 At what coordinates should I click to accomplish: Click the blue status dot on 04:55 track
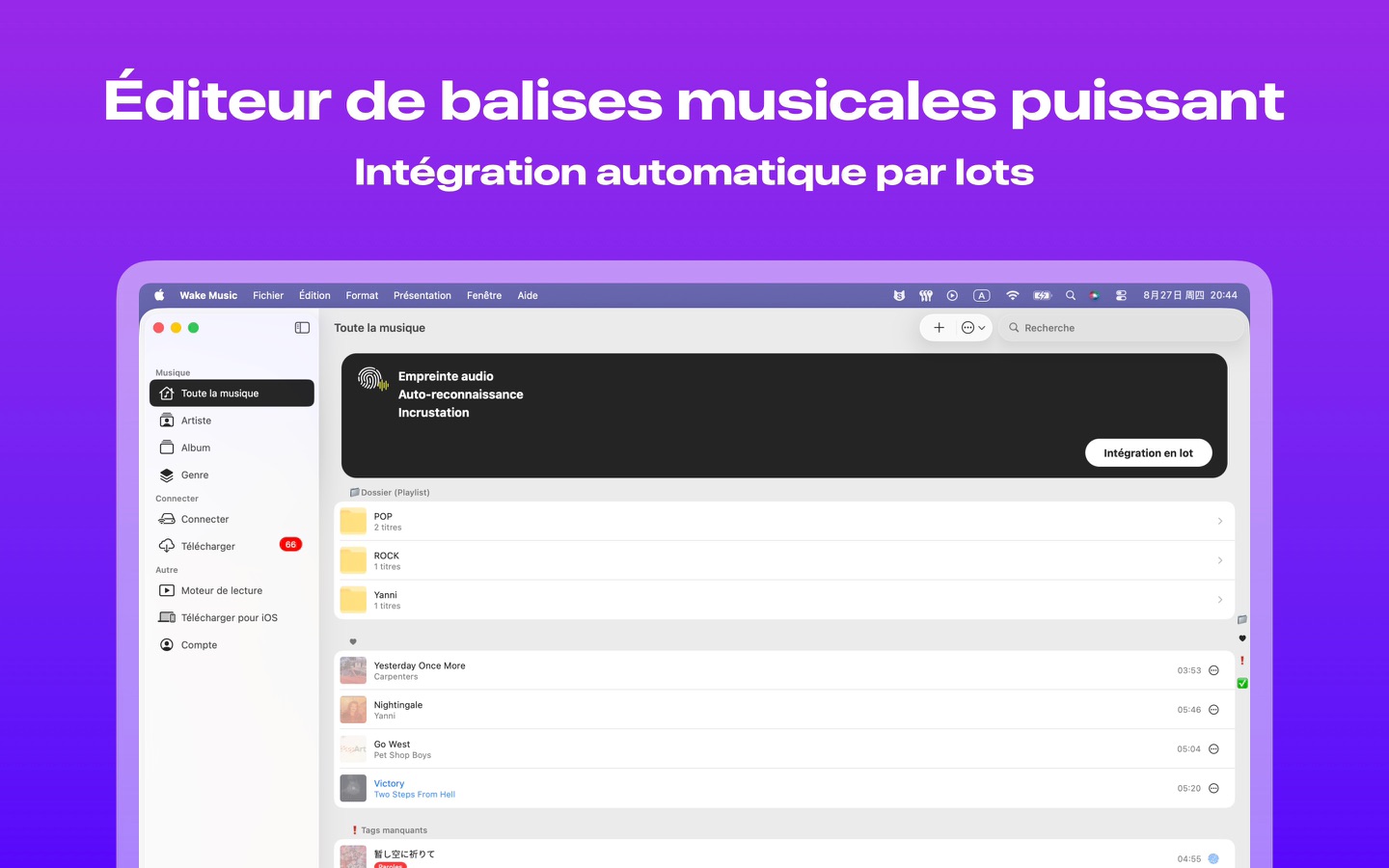[x=1213, y=858]
